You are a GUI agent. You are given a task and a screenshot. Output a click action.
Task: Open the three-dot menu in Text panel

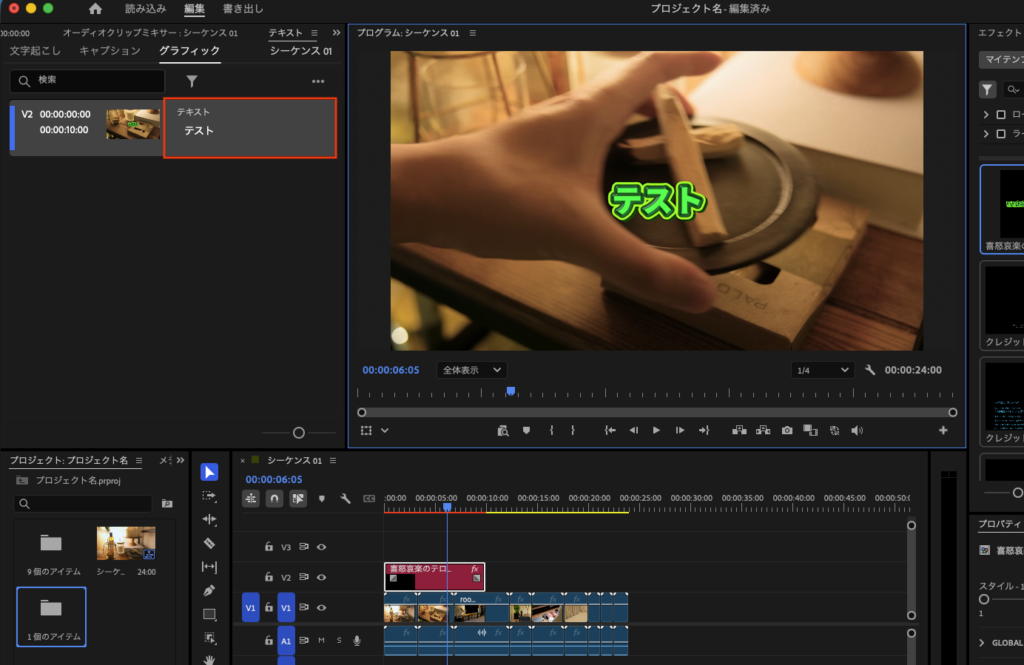click(x=318, y=81)
